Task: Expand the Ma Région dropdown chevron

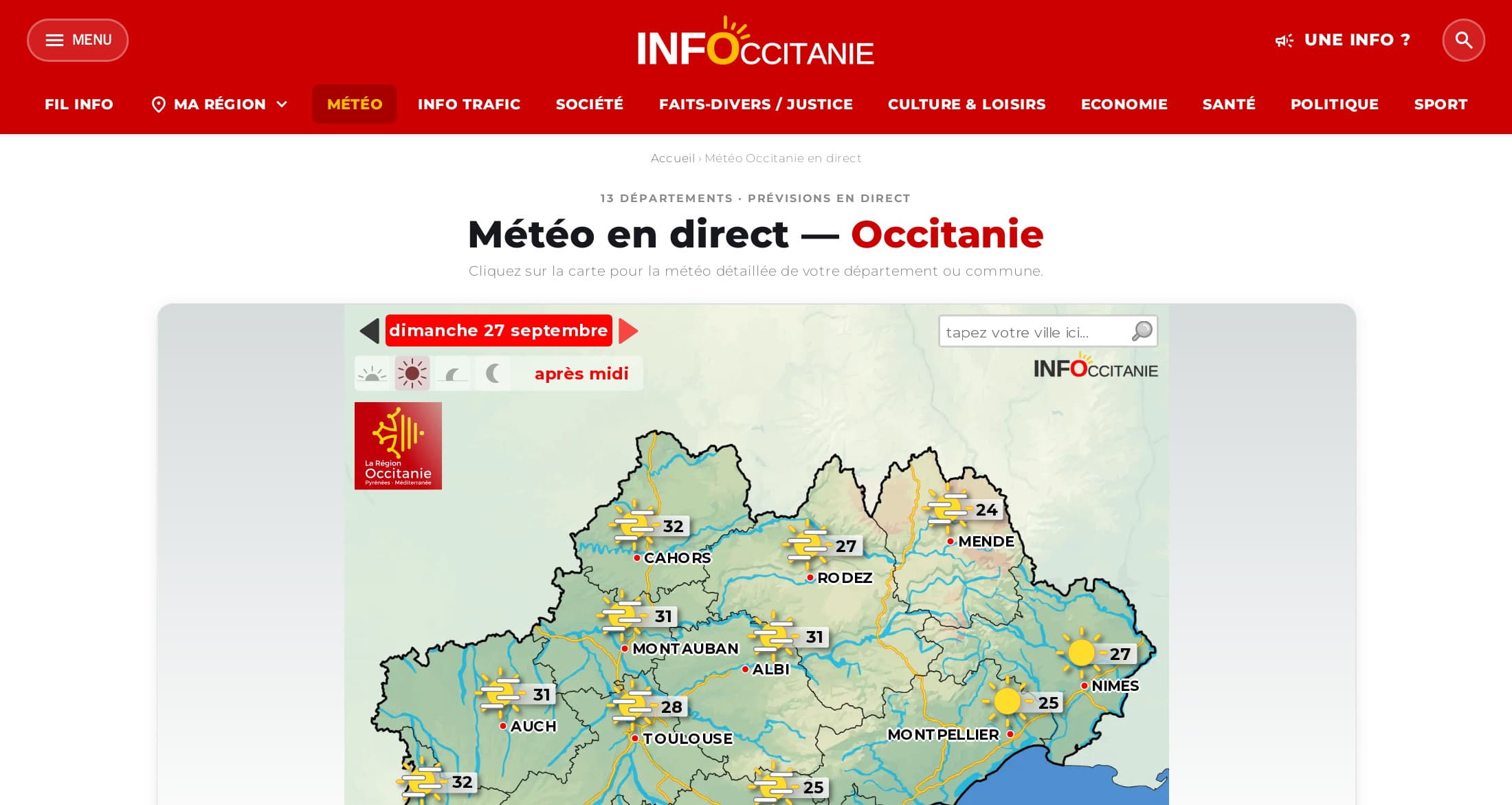Action: (282, 104)
